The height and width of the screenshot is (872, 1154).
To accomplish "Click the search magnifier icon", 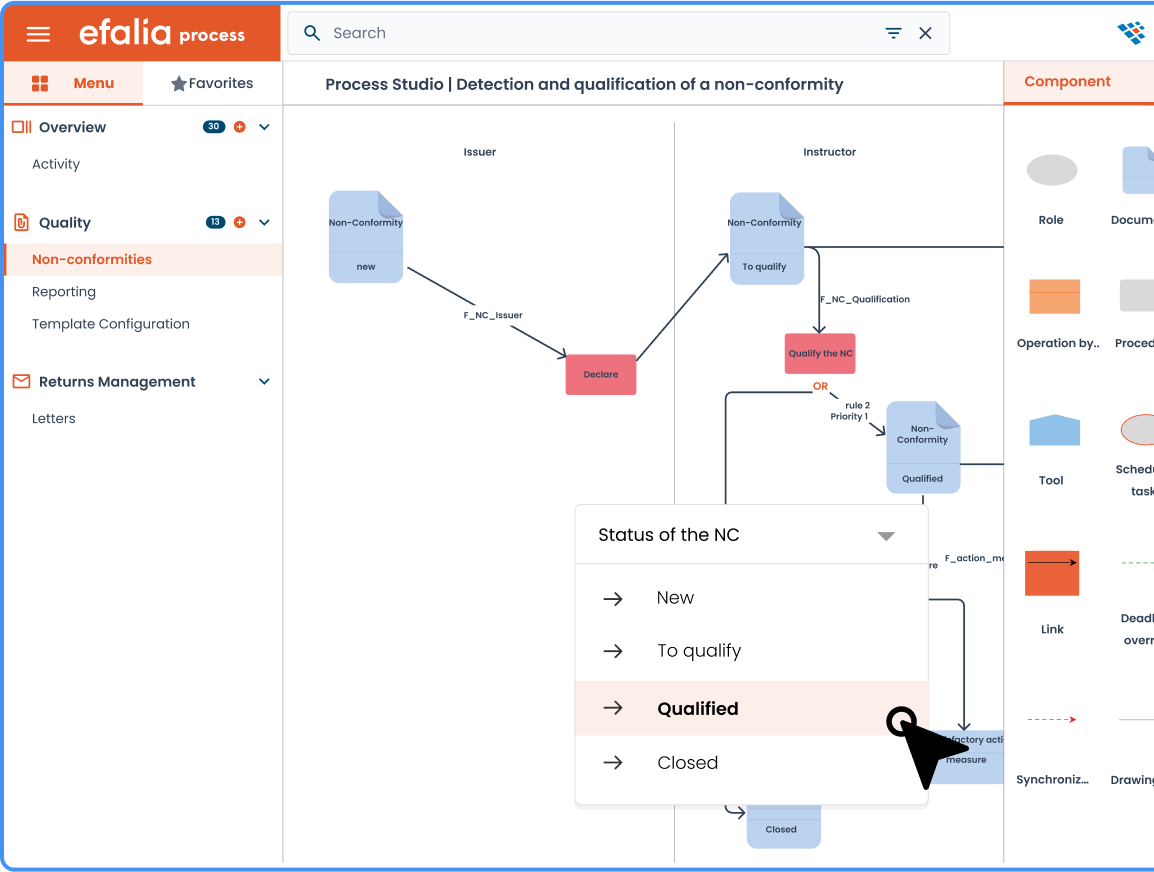I will click(x=312, y=33).
